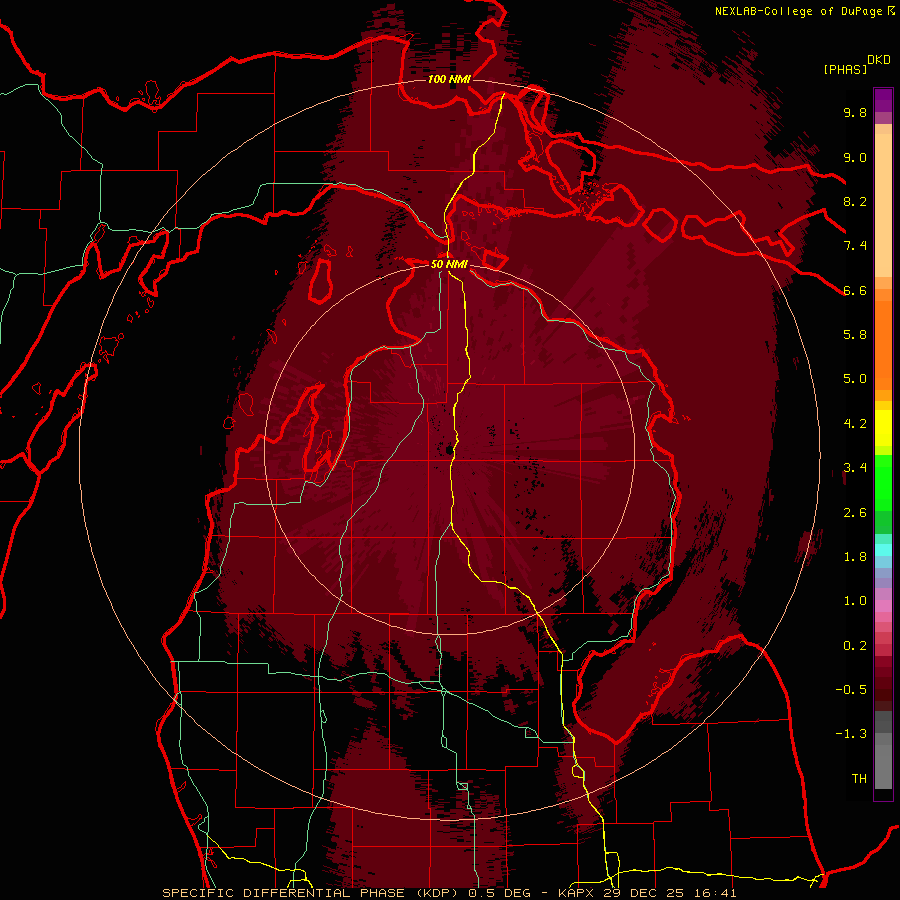
Task: Click the 1.8 legend value
Action: [855, 557]
